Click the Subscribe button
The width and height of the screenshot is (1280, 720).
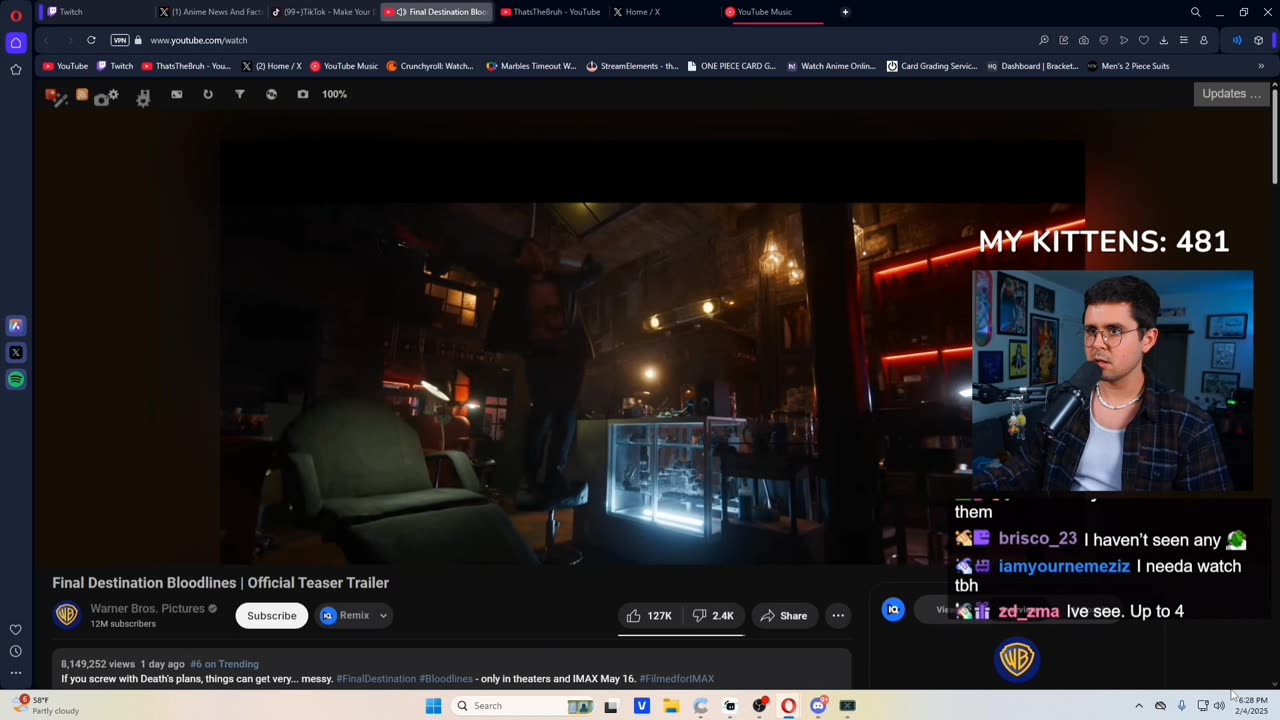[x=272, y=616]
